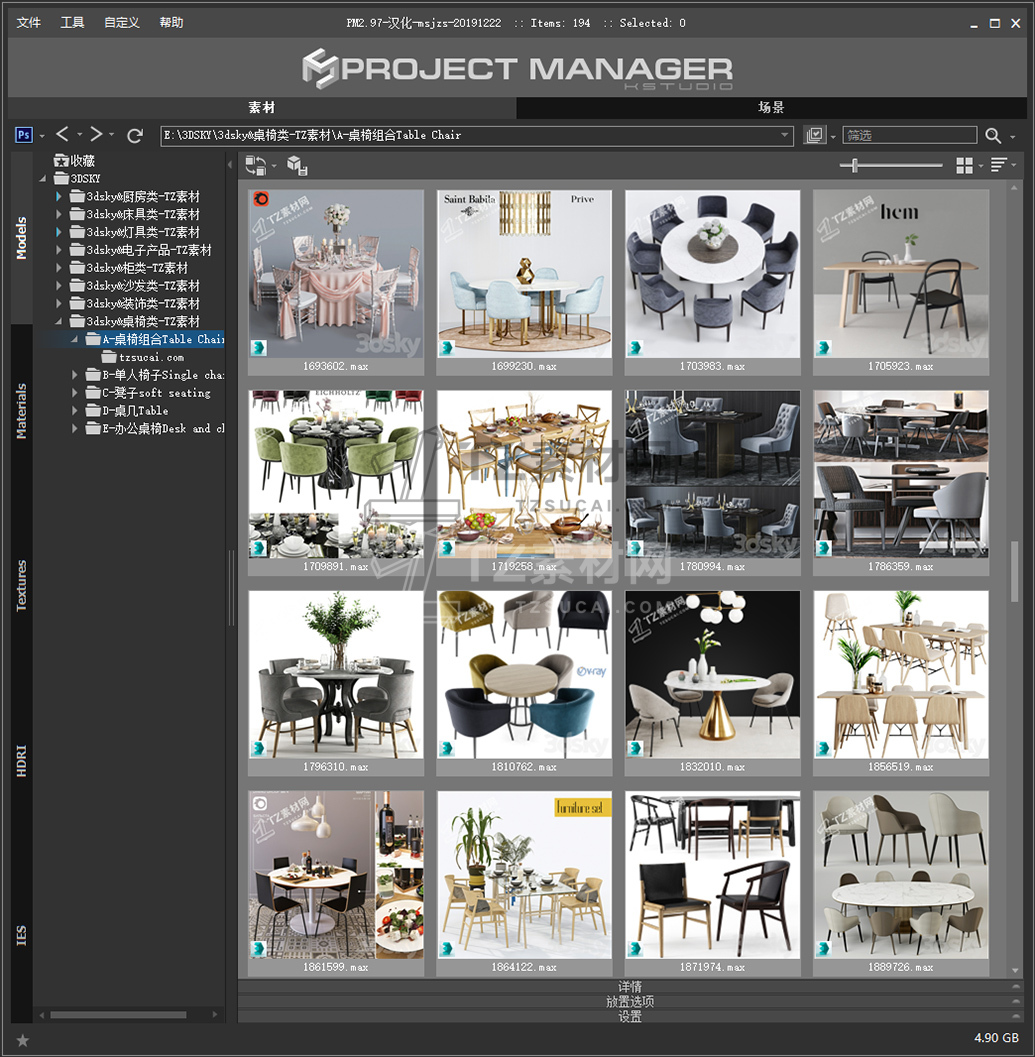
Task: Open the 放置选项 panel header
Action: point(630,1002)
